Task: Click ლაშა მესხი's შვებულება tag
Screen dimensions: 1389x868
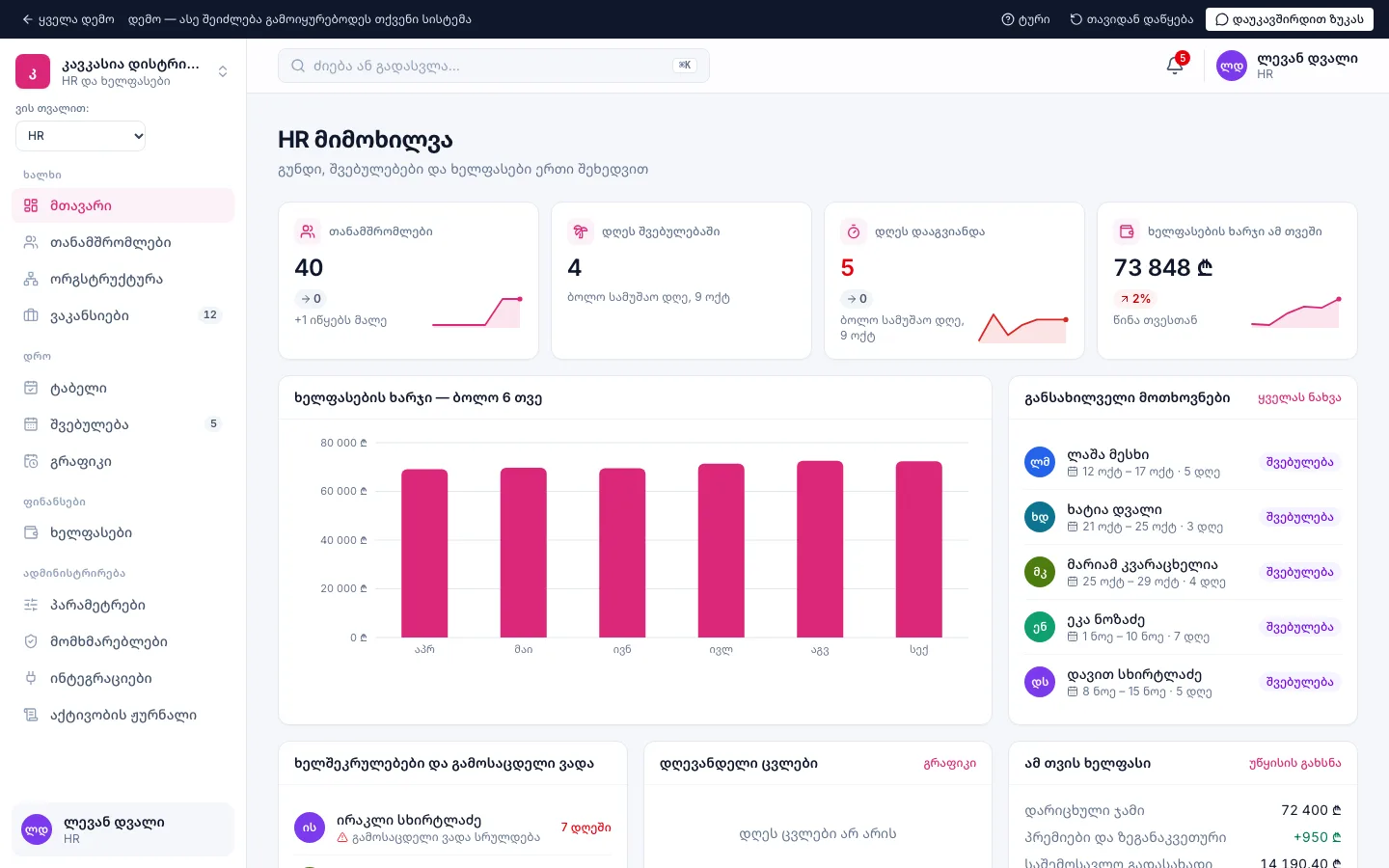Action: (x=1299, y=462)
